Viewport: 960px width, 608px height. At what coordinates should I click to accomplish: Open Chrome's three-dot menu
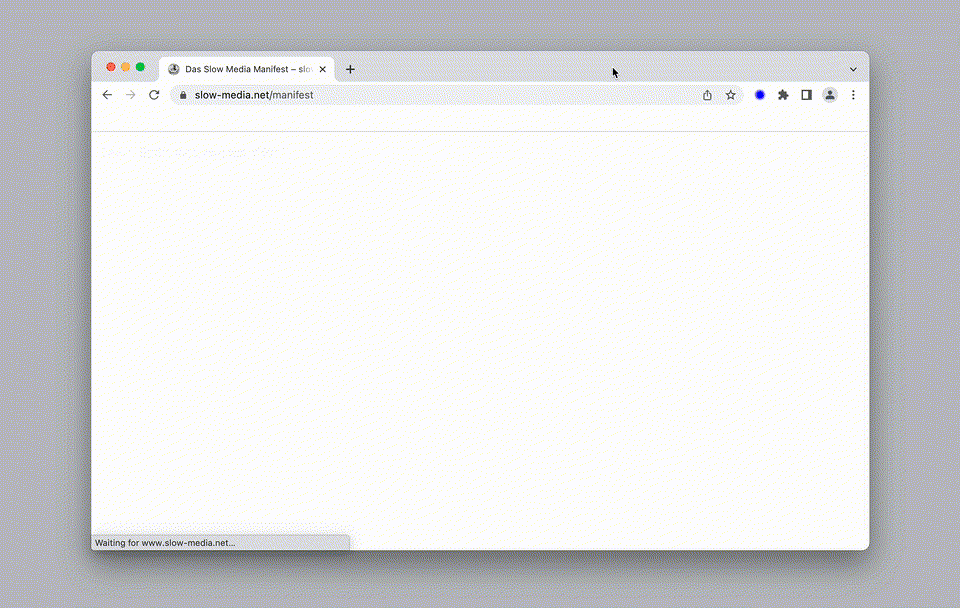tap(853, 95)
